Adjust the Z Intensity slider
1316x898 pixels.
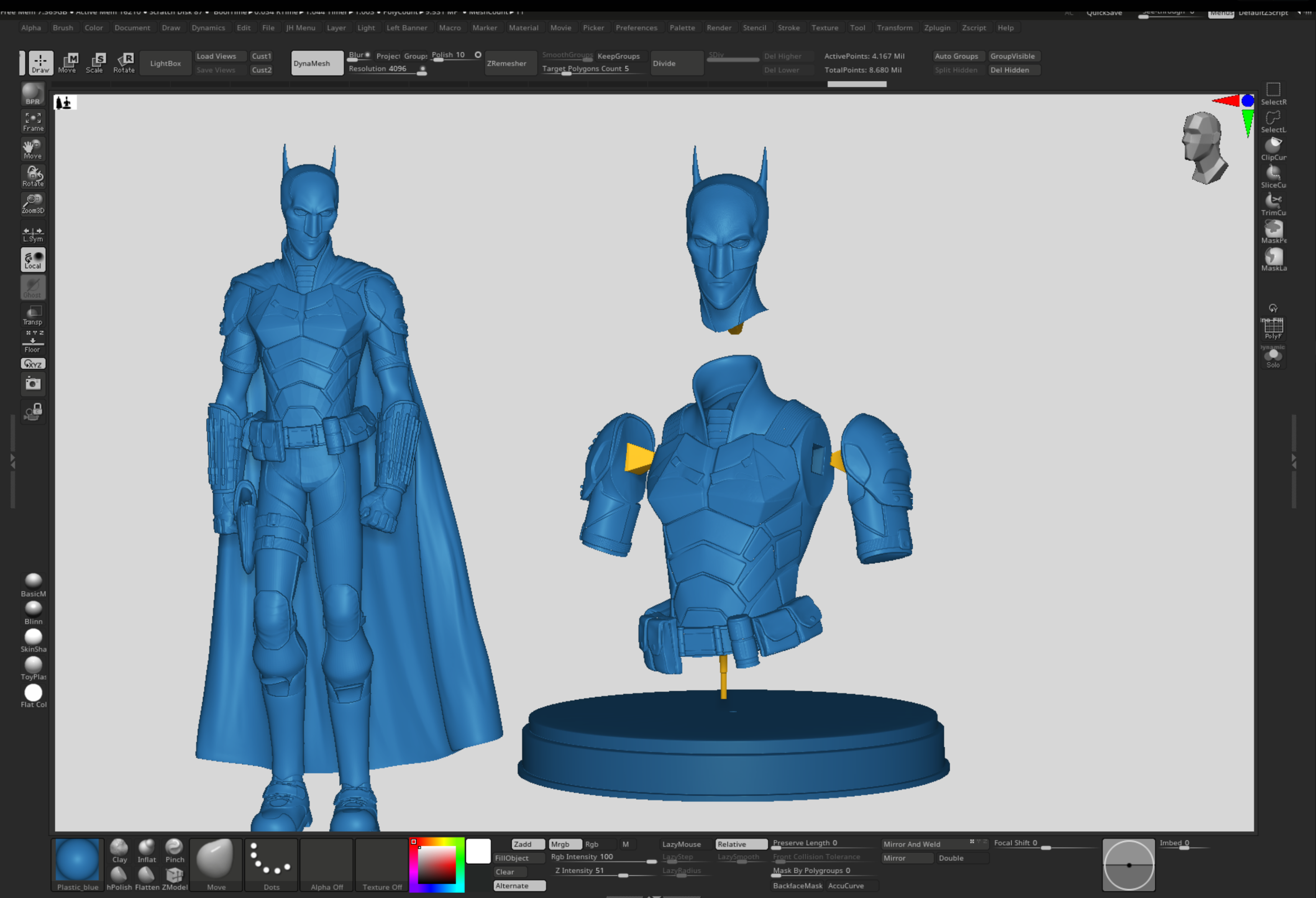605,871
